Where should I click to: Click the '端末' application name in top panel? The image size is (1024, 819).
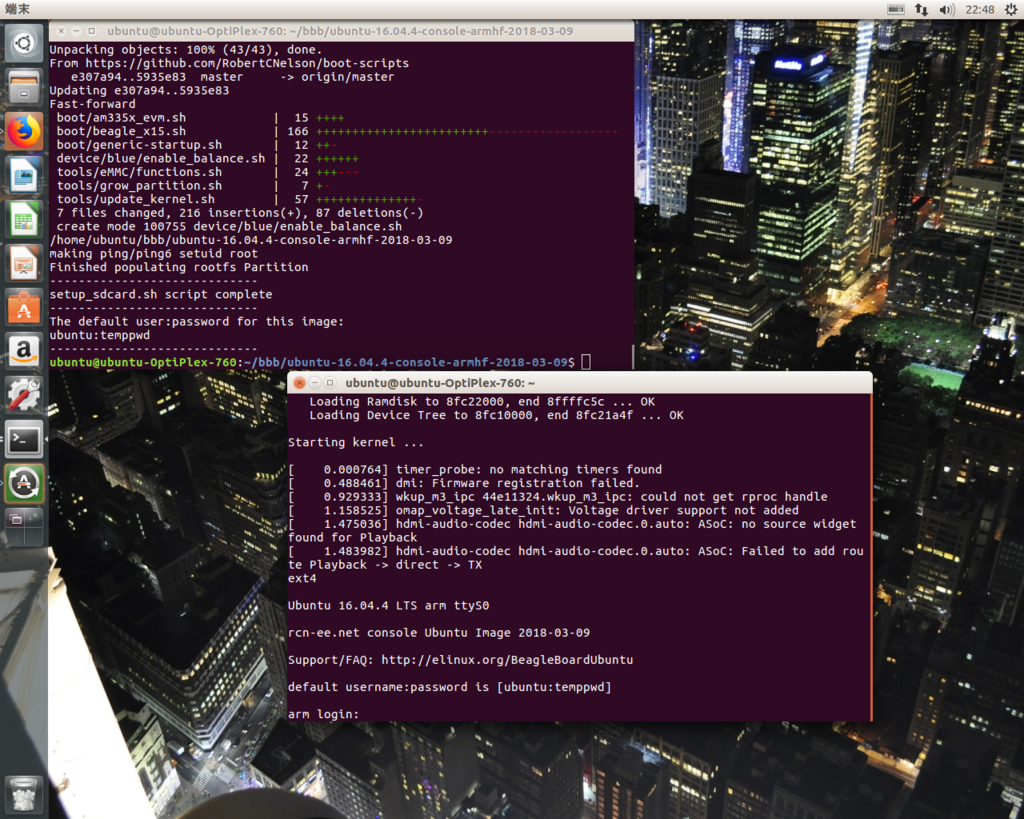click(18, 9)
